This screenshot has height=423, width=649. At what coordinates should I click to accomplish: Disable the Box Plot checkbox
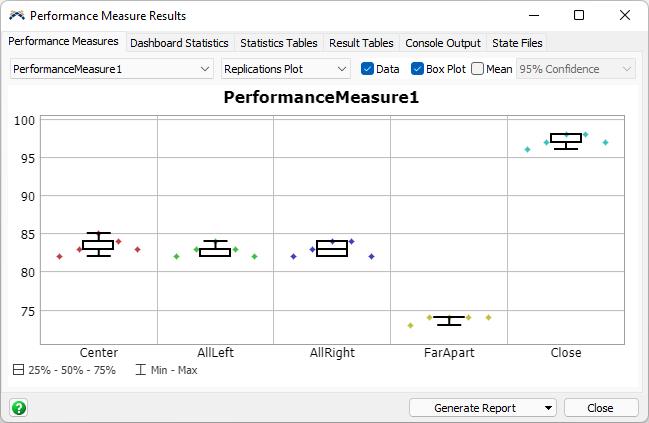point(418,69)
